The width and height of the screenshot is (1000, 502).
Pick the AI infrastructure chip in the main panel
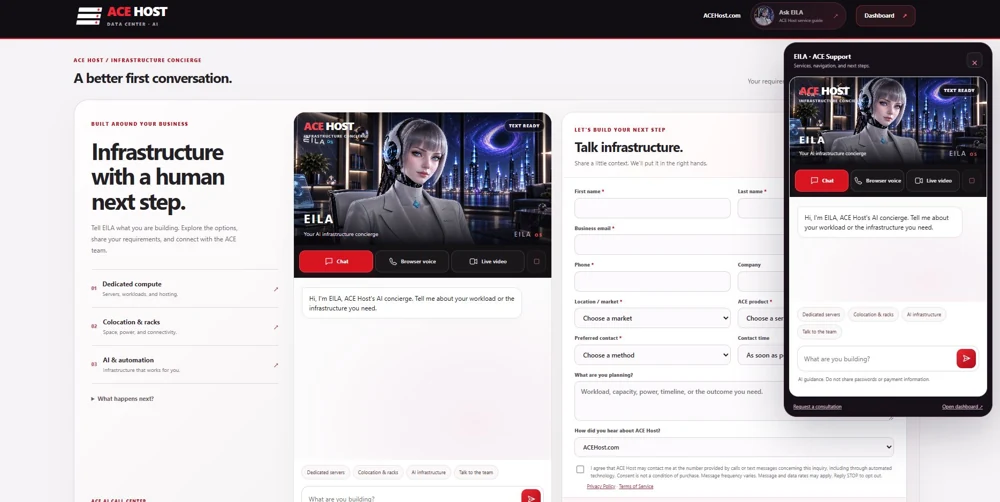(x=429, y=473)
